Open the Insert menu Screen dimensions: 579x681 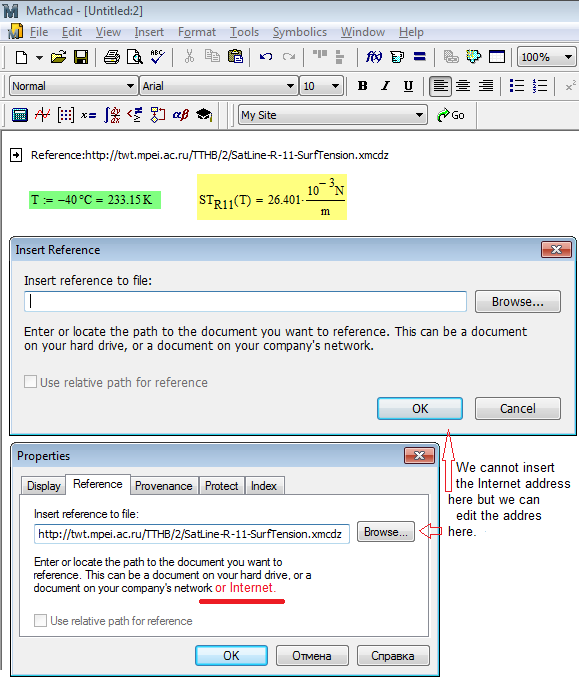point(149,32)
